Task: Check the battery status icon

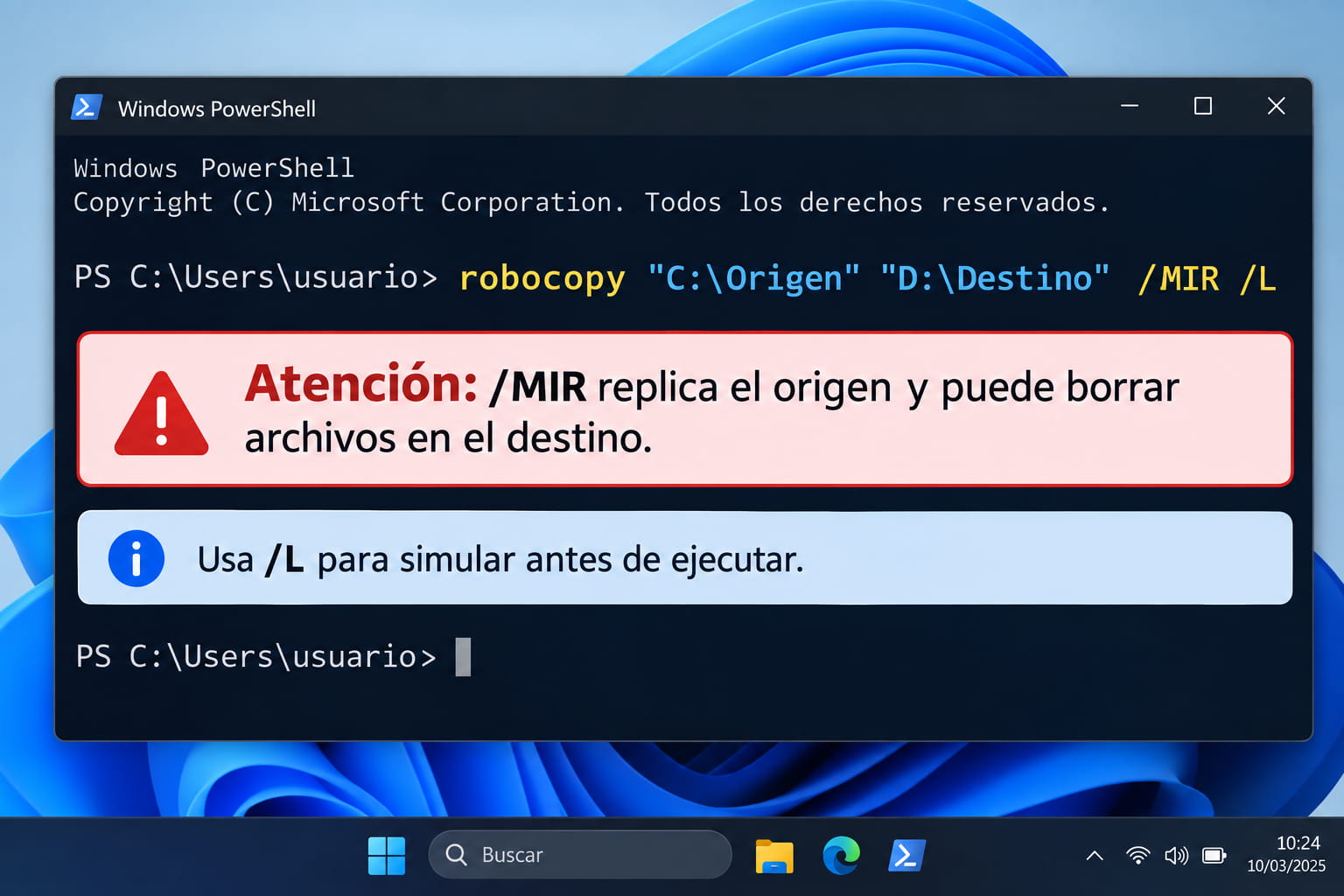Action: pyautogui.click(x=1214, y=855)
